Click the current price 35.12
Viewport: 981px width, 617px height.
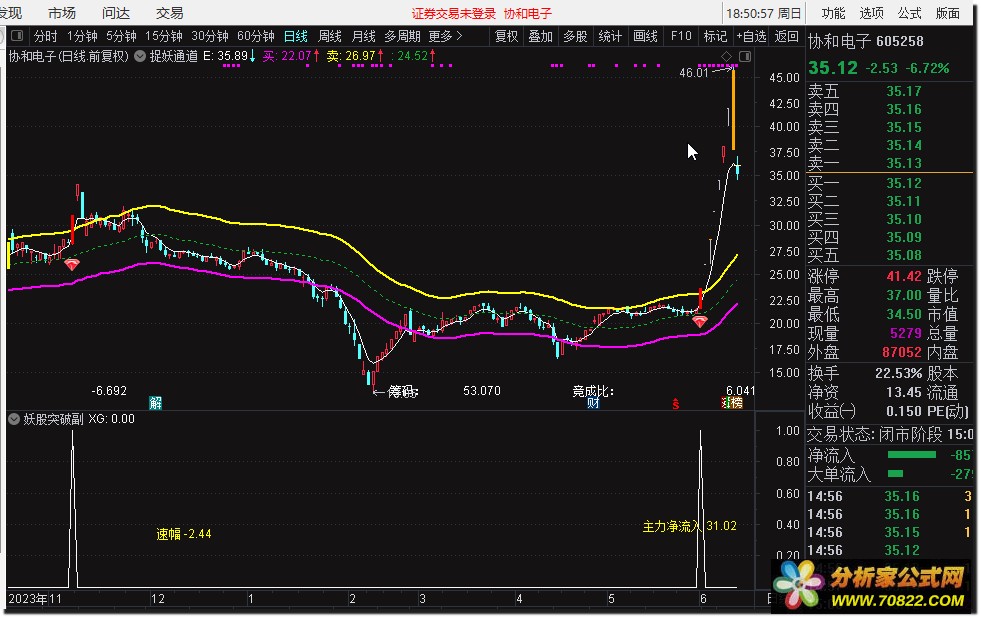click(833, 68)
